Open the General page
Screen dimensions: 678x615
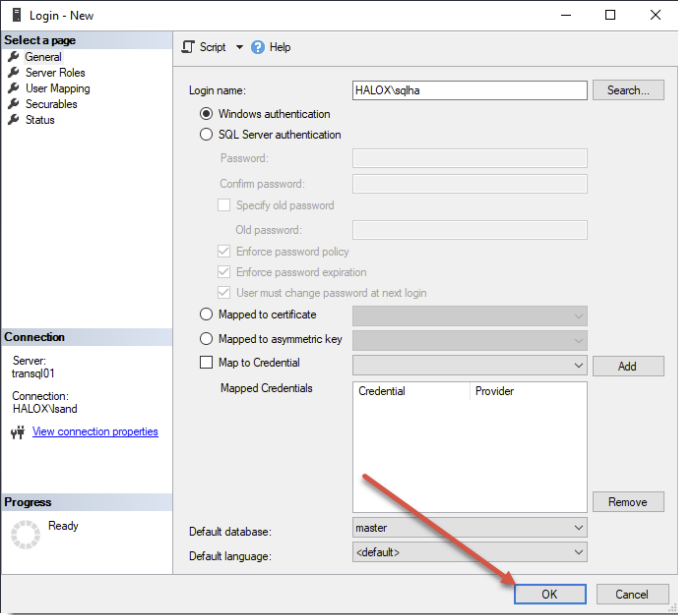coord(43,57)
